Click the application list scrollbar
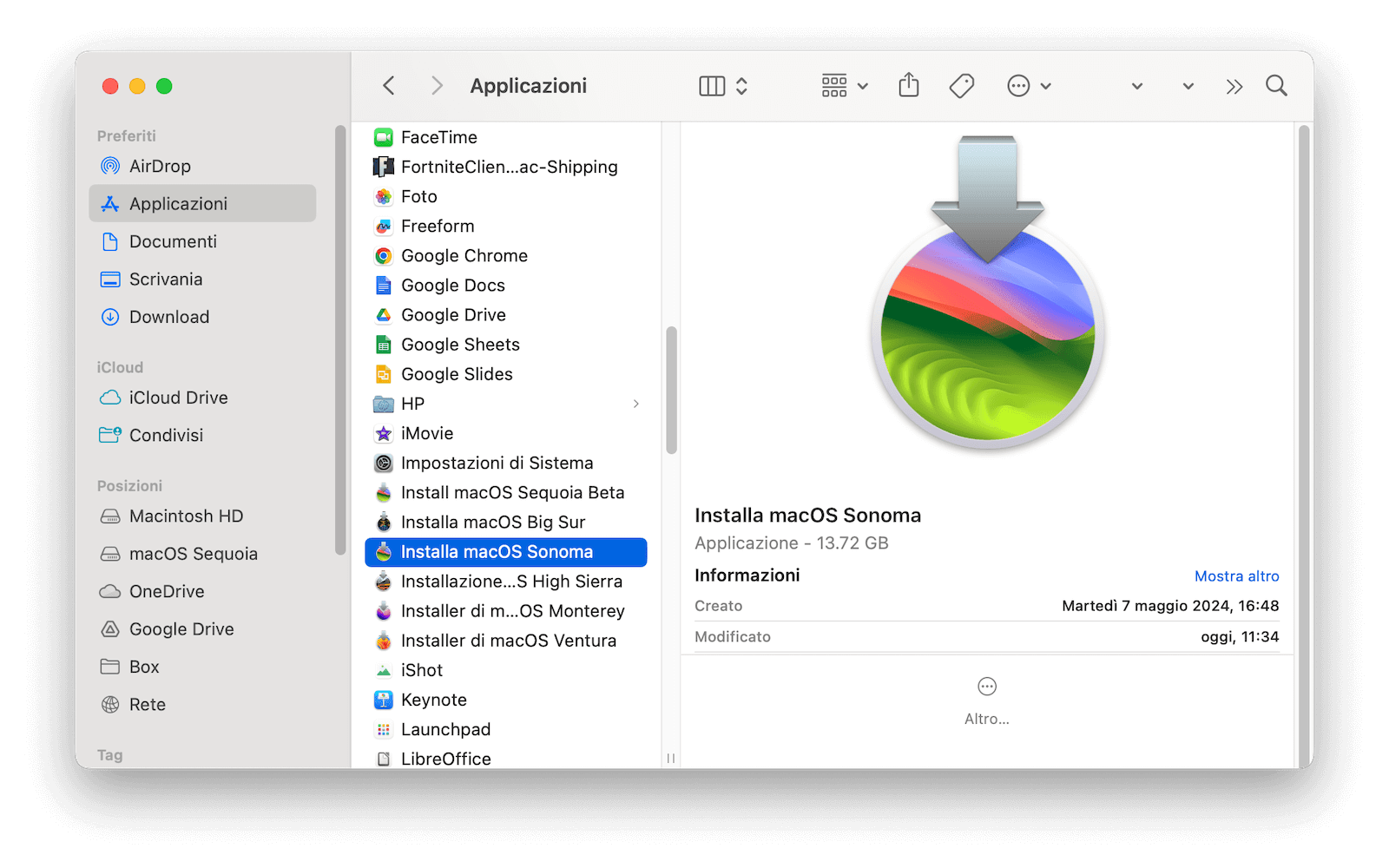Screen dimensions: 1389x868 click(x=671, y=391)
